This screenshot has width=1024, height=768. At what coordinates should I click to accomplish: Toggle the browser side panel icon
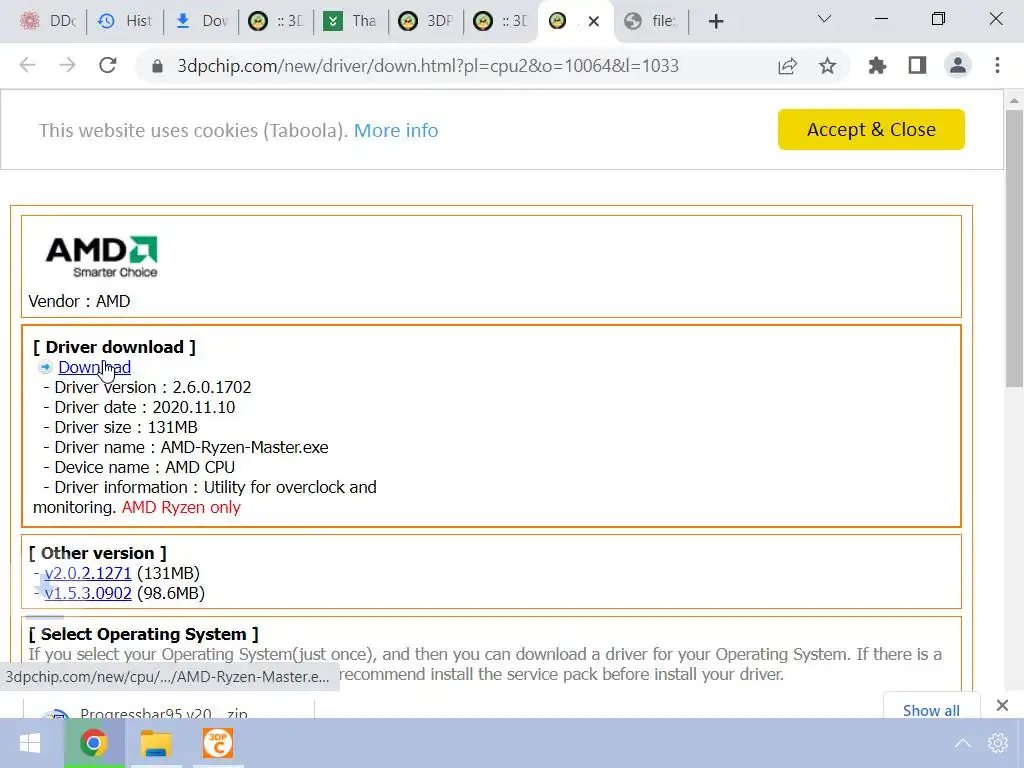[918, 65]
